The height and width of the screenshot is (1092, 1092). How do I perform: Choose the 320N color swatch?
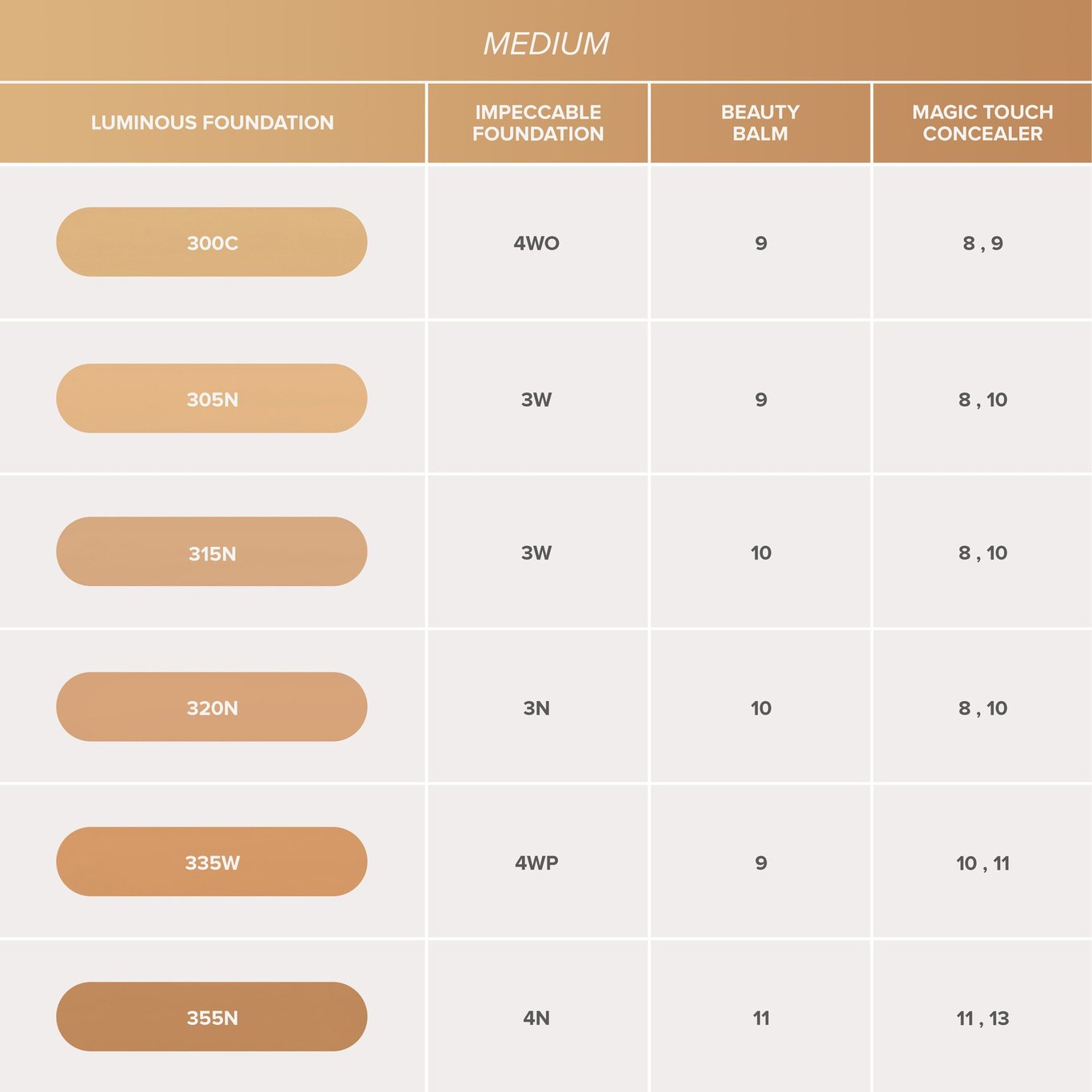(212, 707)
